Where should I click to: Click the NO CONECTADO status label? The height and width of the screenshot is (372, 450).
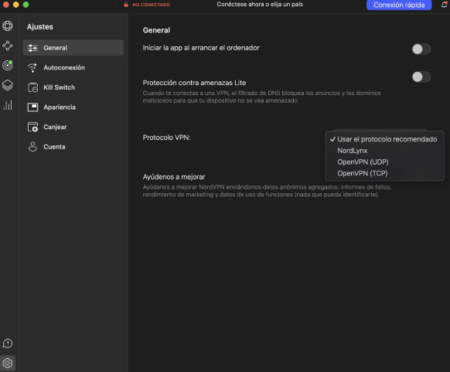[x=151, y=5]
